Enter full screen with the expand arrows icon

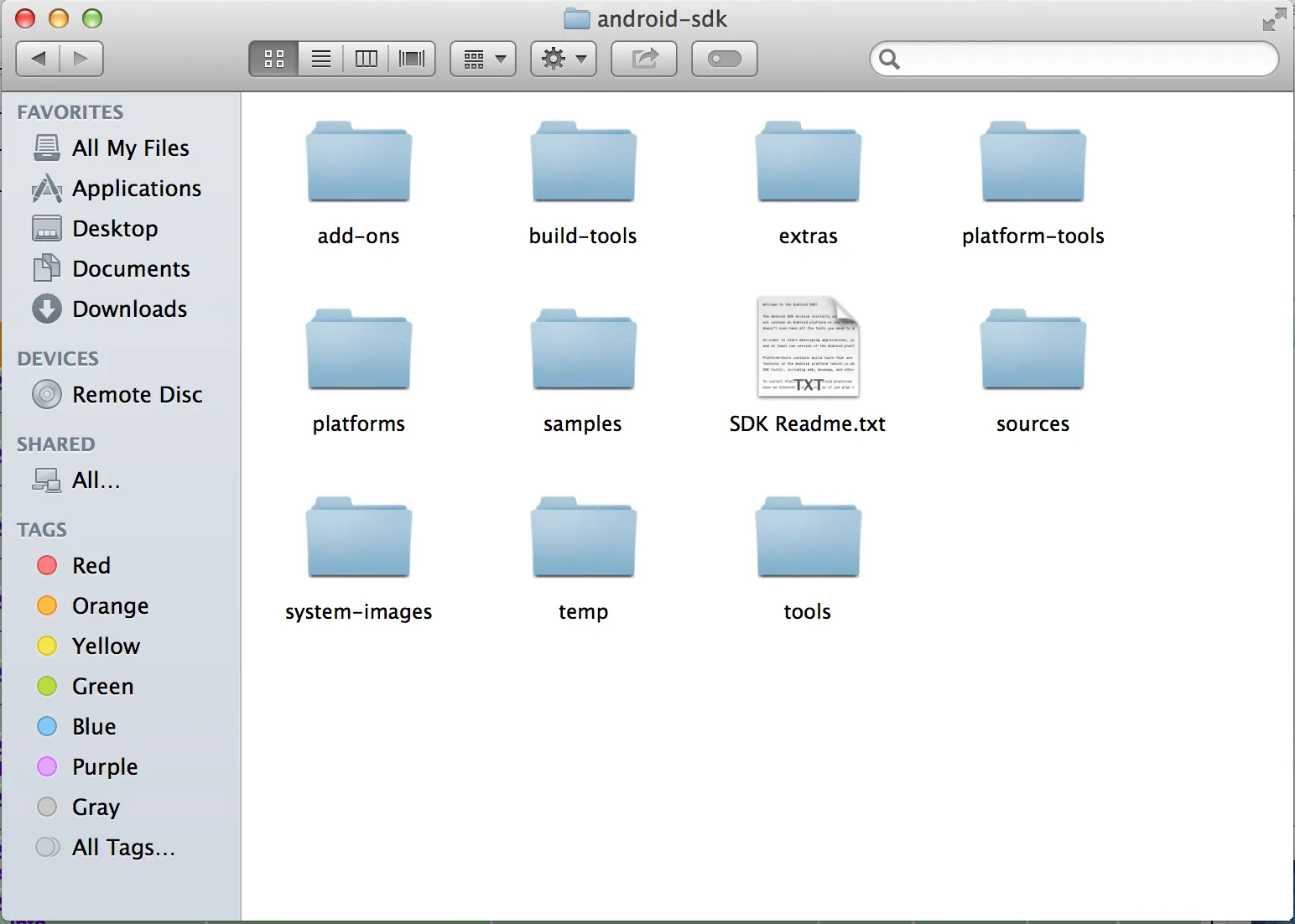pyautogui.click(x=1274, y=19)
